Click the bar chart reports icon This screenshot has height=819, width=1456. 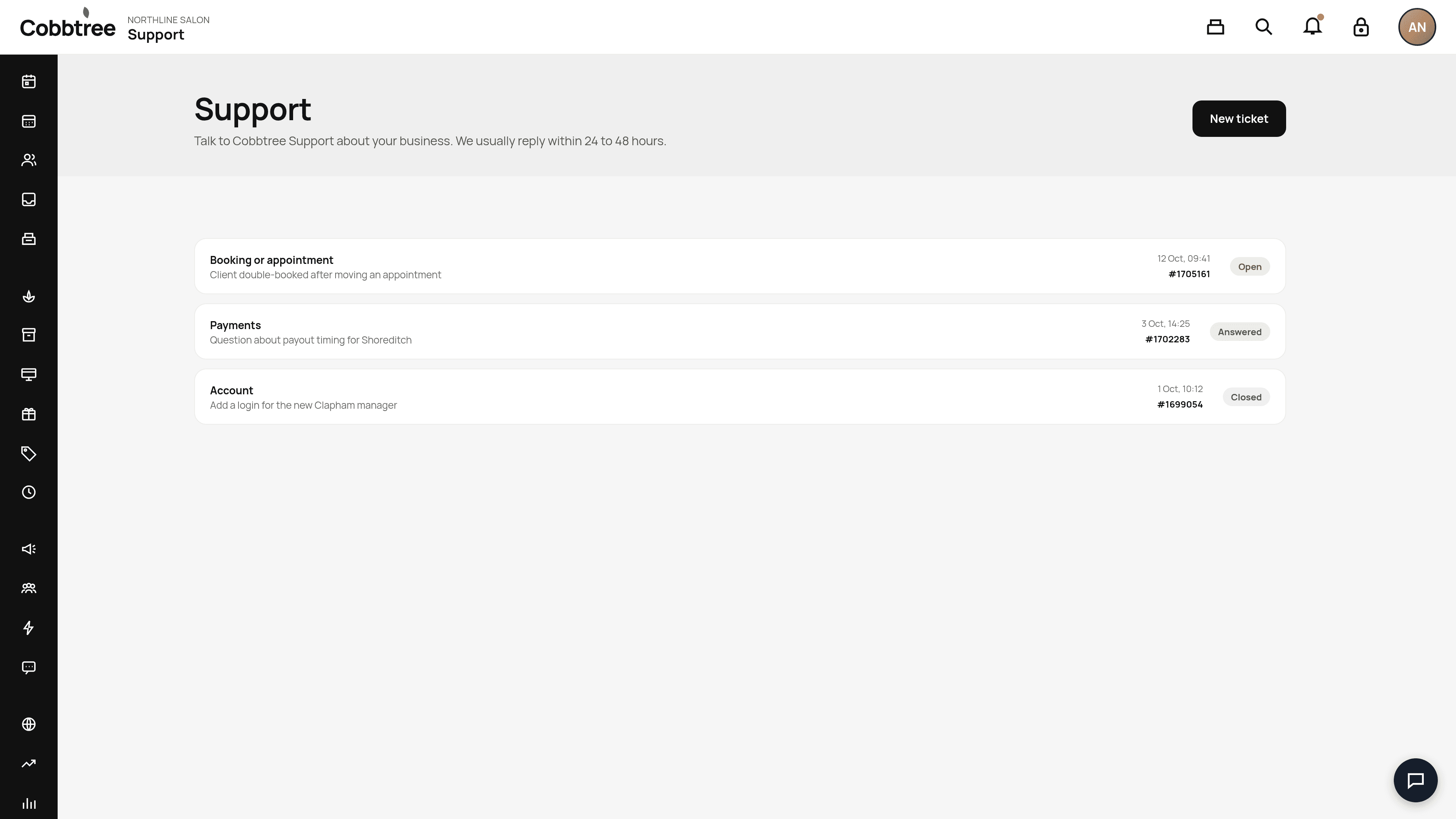29,804
